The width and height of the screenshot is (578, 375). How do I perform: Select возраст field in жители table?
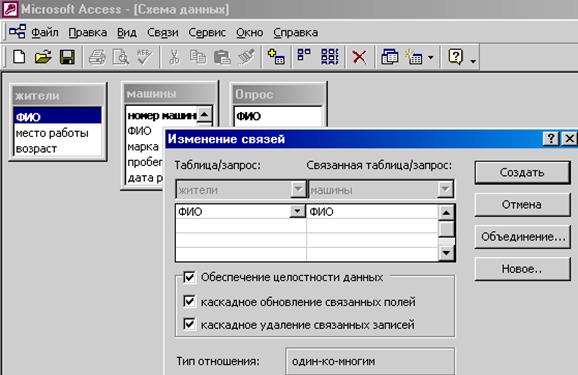click(x=57, y=149)
